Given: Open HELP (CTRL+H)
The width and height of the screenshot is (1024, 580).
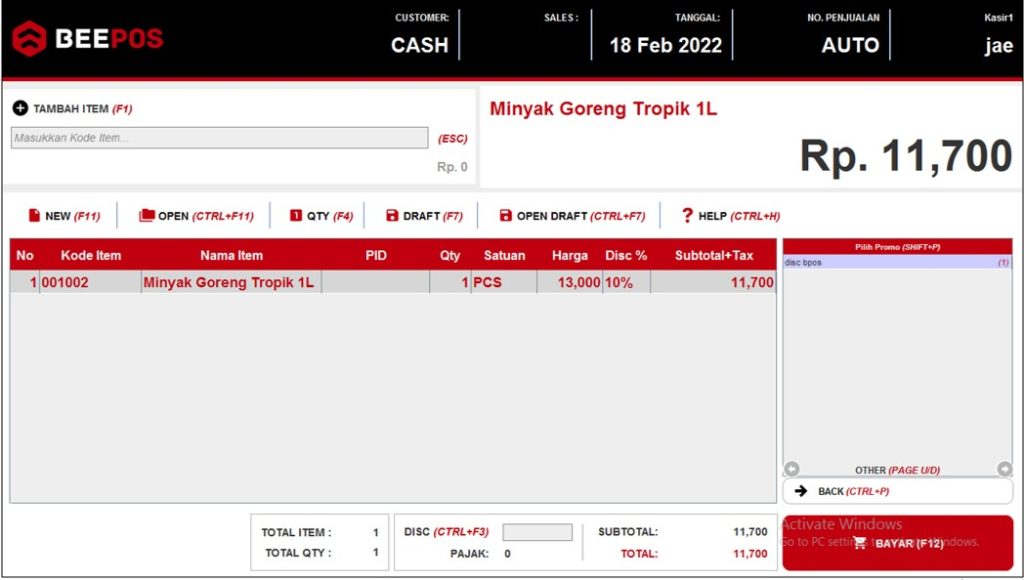Looking at the screenshot, I should click(731, 216).
